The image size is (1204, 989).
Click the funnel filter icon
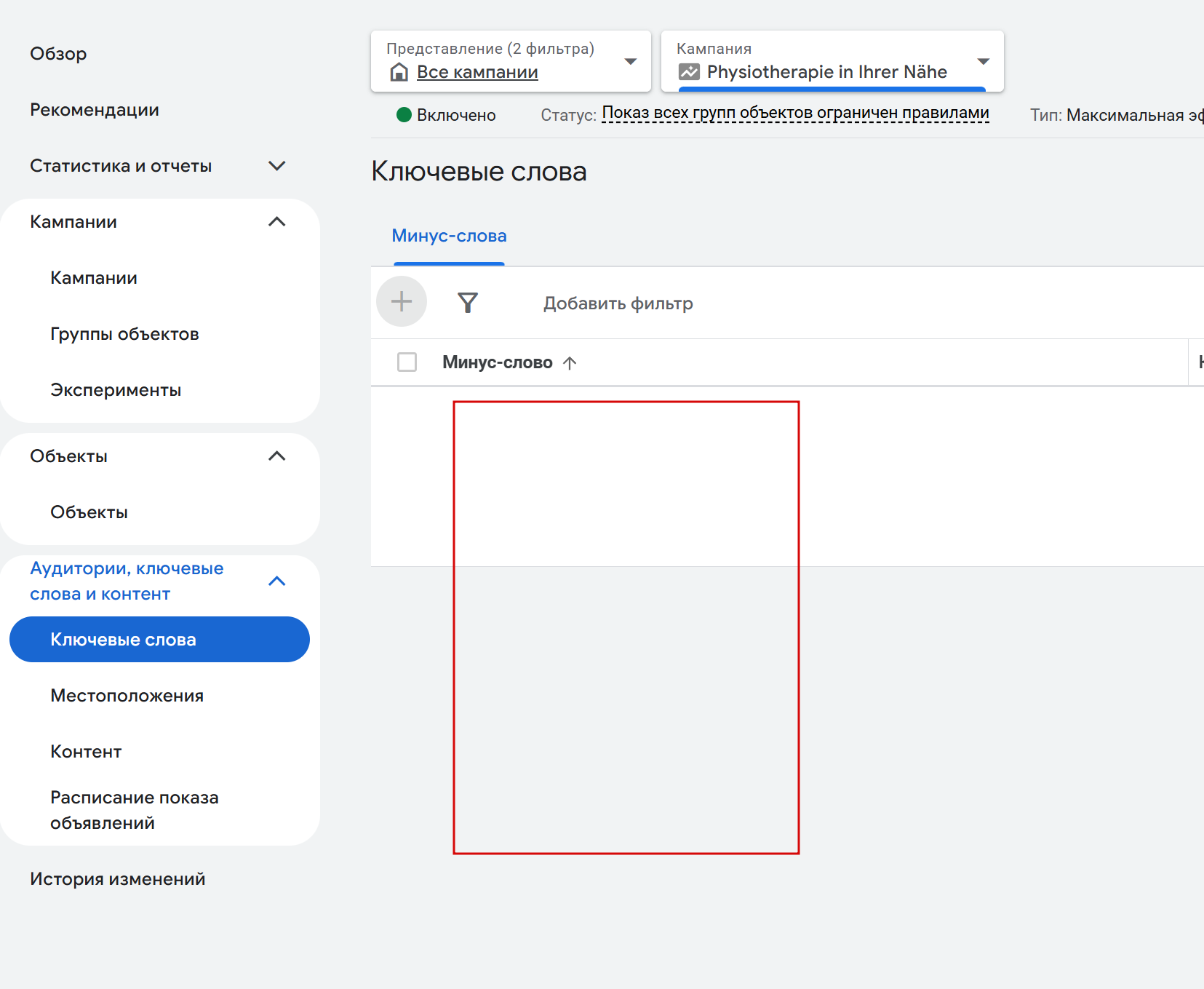(468, 302)
